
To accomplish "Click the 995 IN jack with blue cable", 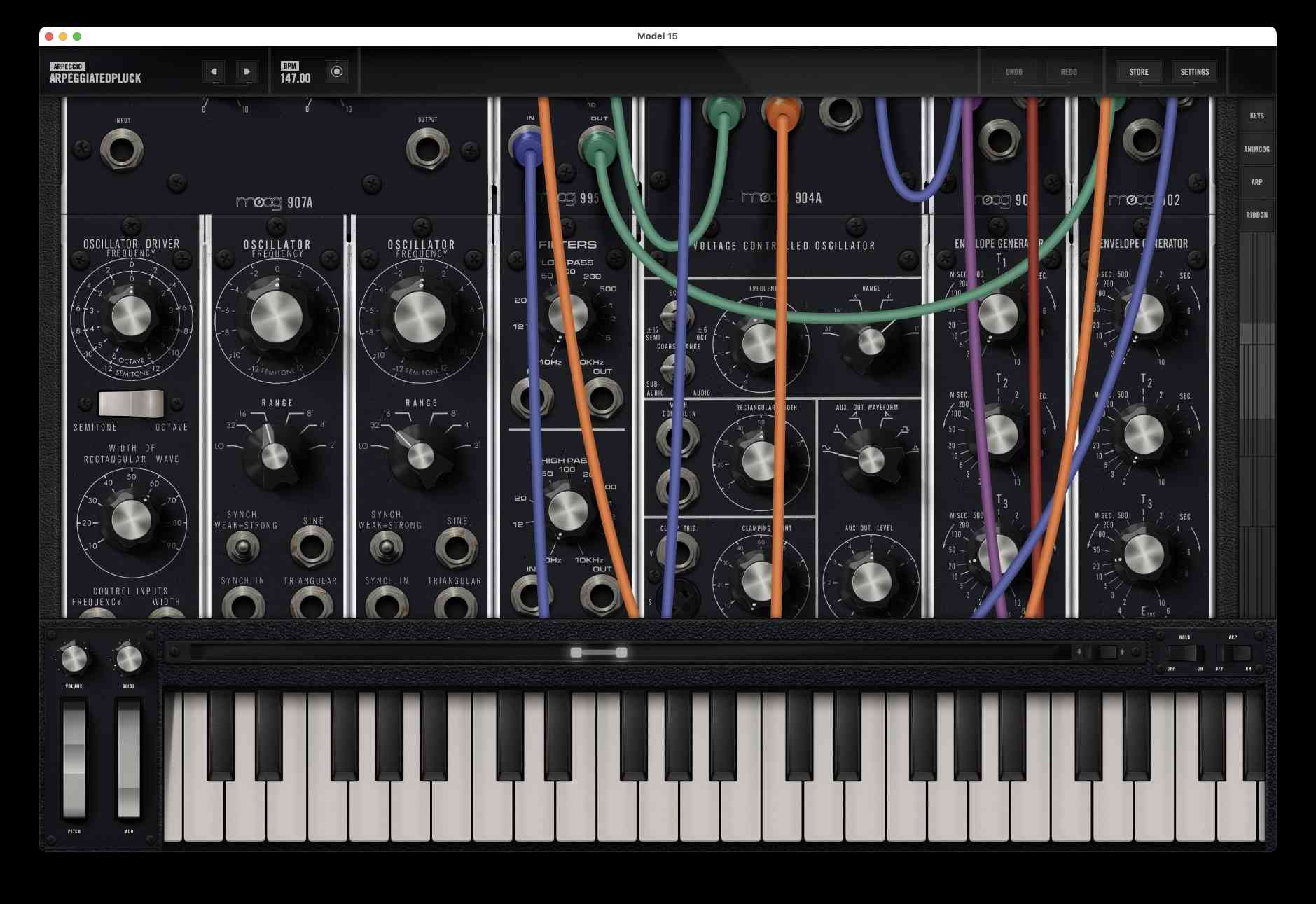I will click(x=529, y=147).
